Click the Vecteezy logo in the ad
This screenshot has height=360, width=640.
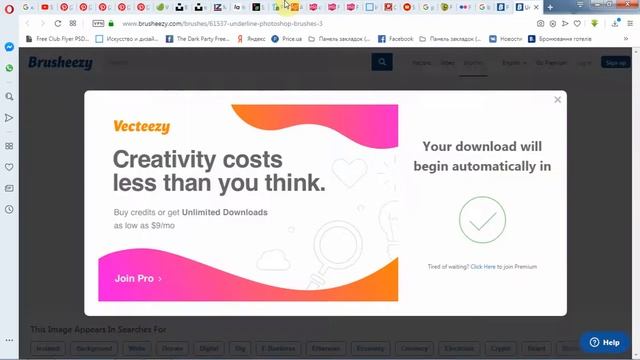pyautogui.click(x=142, y=127)
